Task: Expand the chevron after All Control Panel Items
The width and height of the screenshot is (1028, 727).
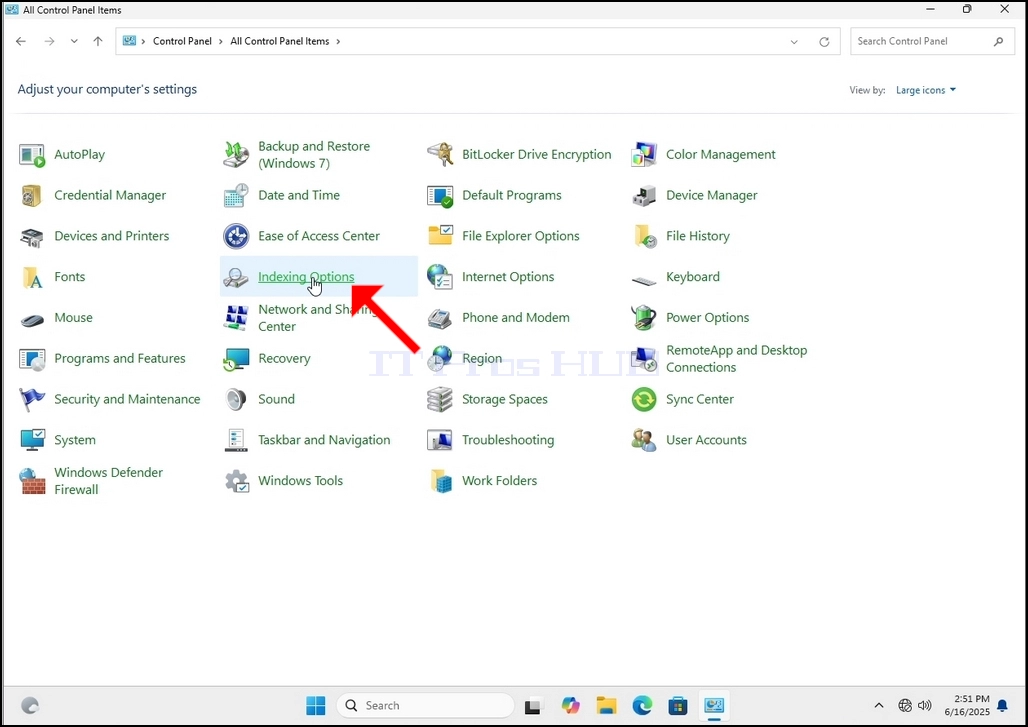Action: pos(338,41)
